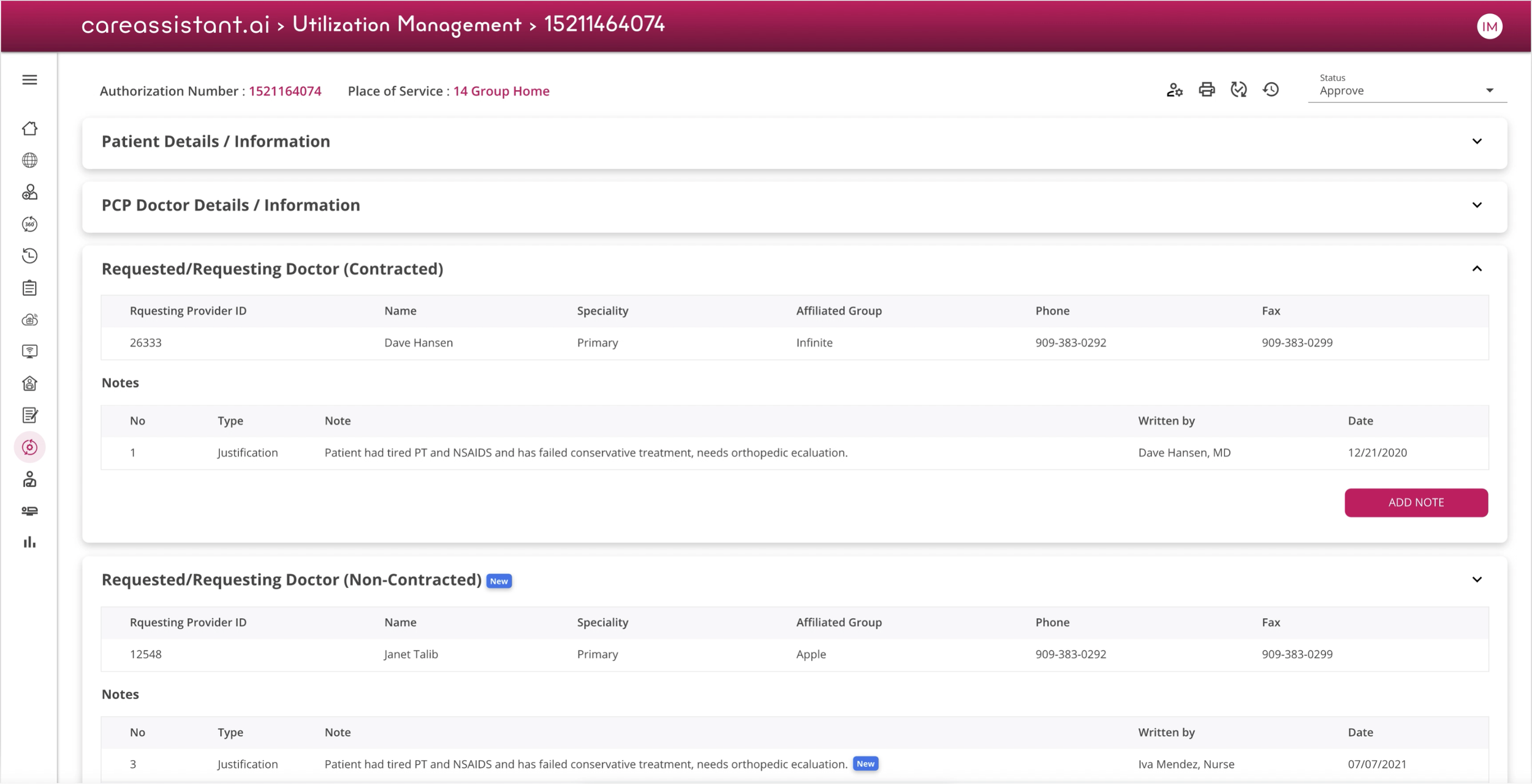Expand Patient Details / Information section
Screen dimensions: 1532x784
coord(1477,141)
